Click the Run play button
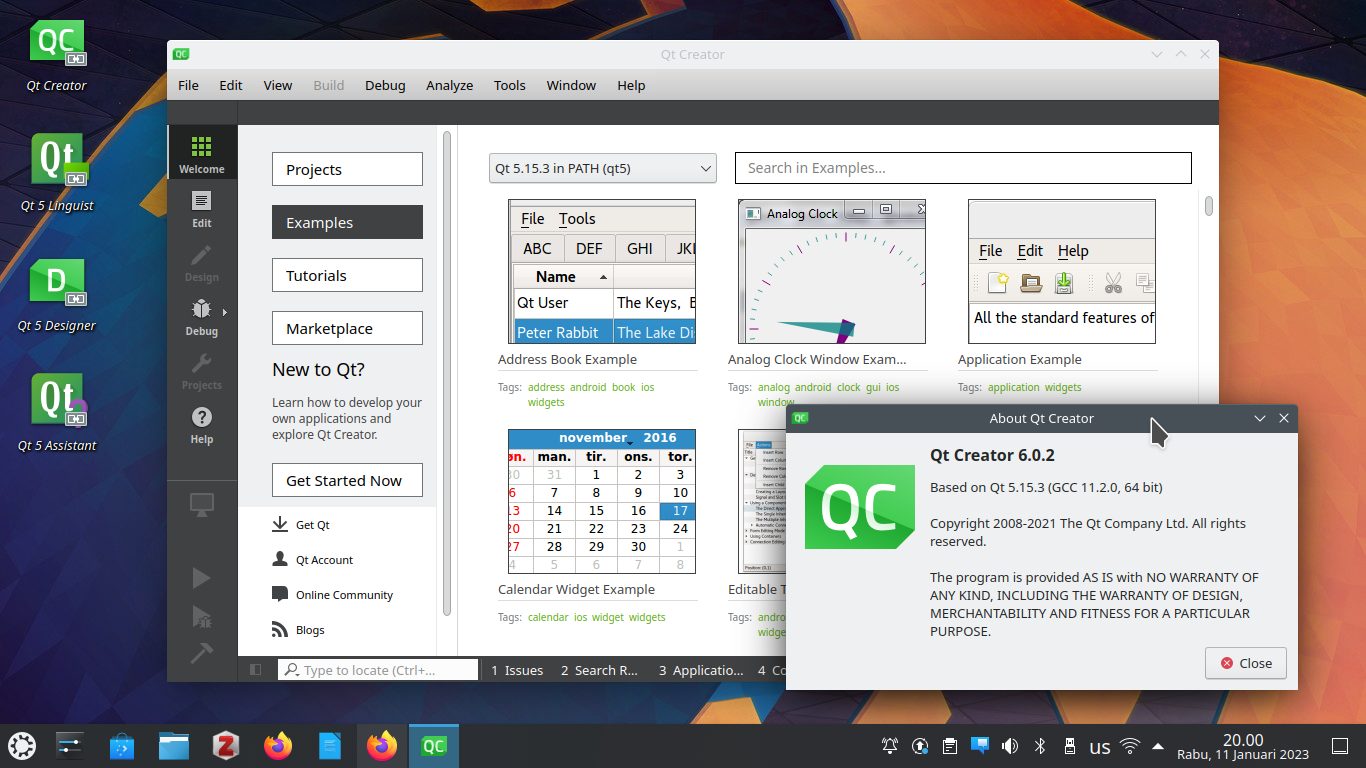This screenshot has height=768, width=1366. point(202,577)
